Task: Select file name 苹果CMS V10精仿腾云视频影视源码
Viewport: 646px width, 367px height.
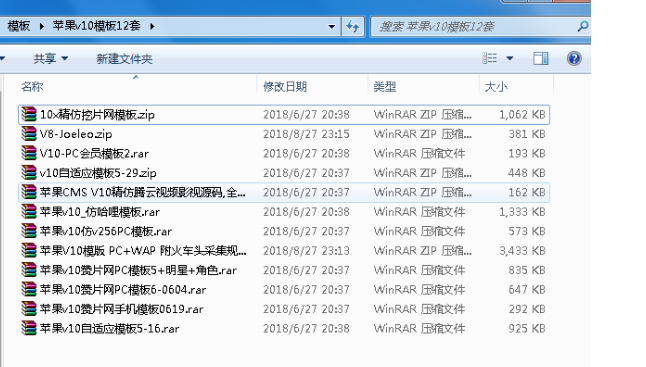Action: (143, 192)
